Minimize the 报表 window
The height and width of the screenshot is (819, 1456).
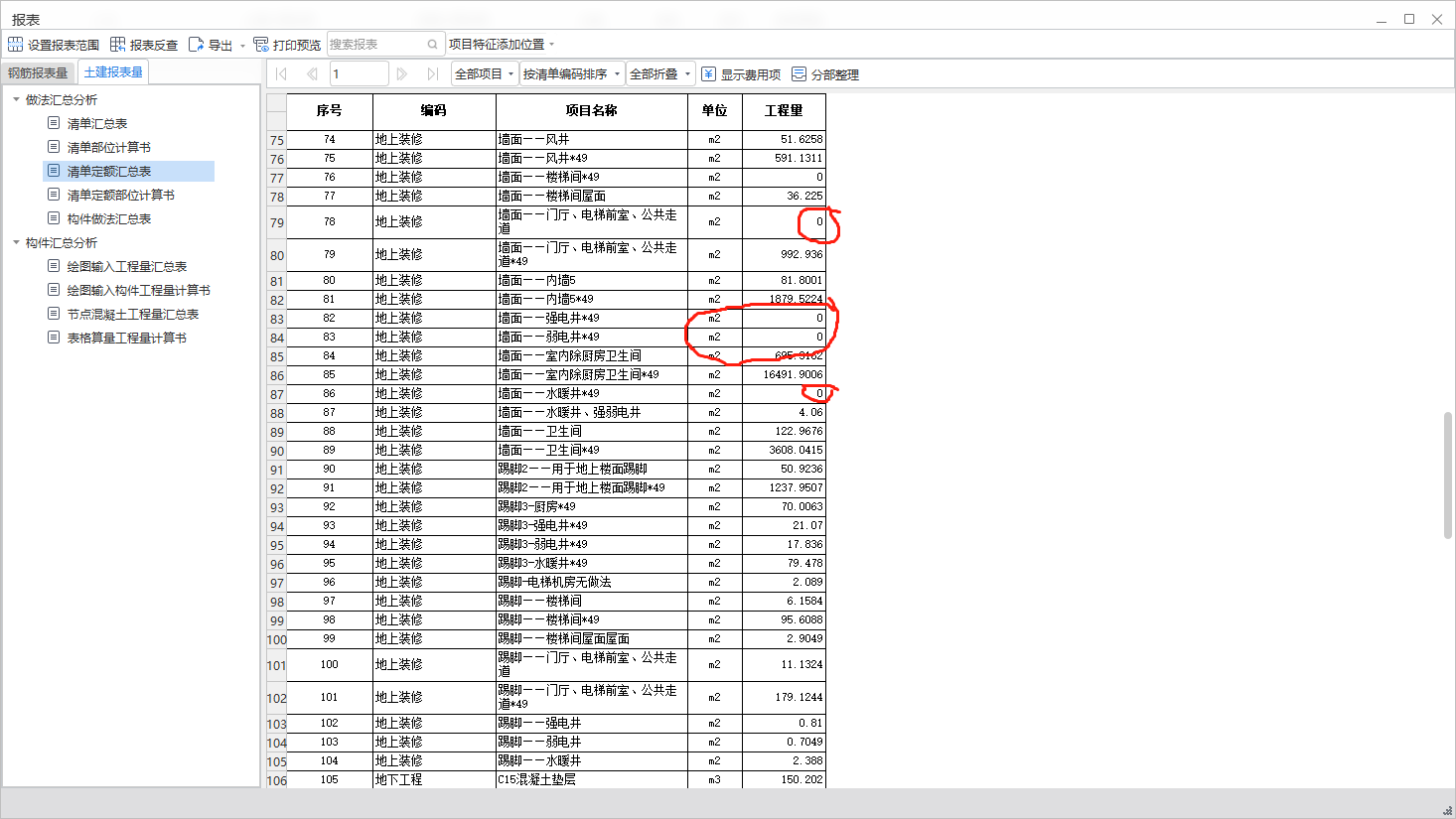pyautogui.click(x=1382, y=19)
